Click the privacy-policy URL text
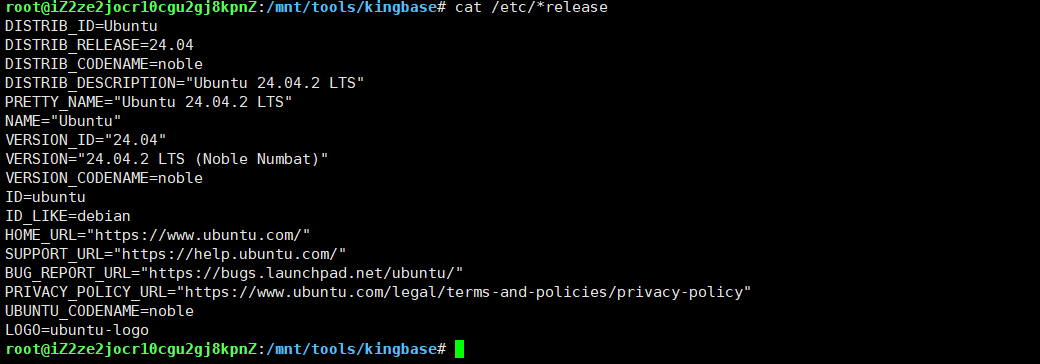Viewport: 1040px width, 364px height. [x=468, y=292]
